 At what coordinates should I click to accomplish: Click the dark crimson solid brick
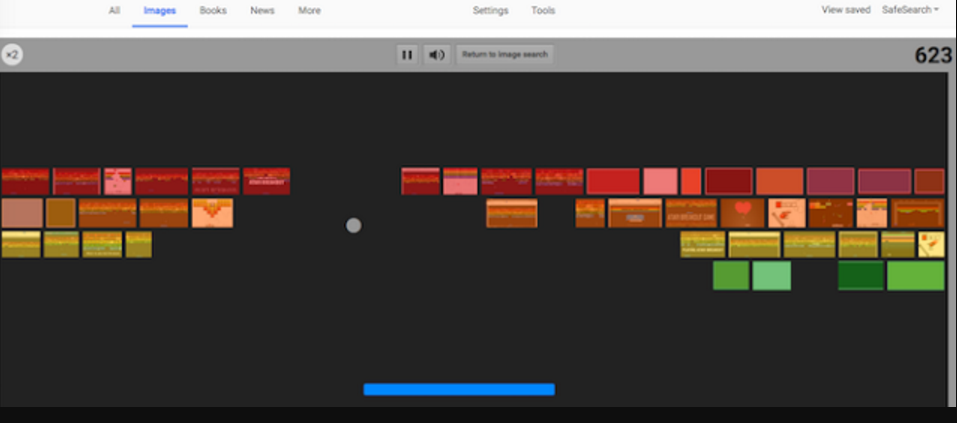tap(729, 181)
